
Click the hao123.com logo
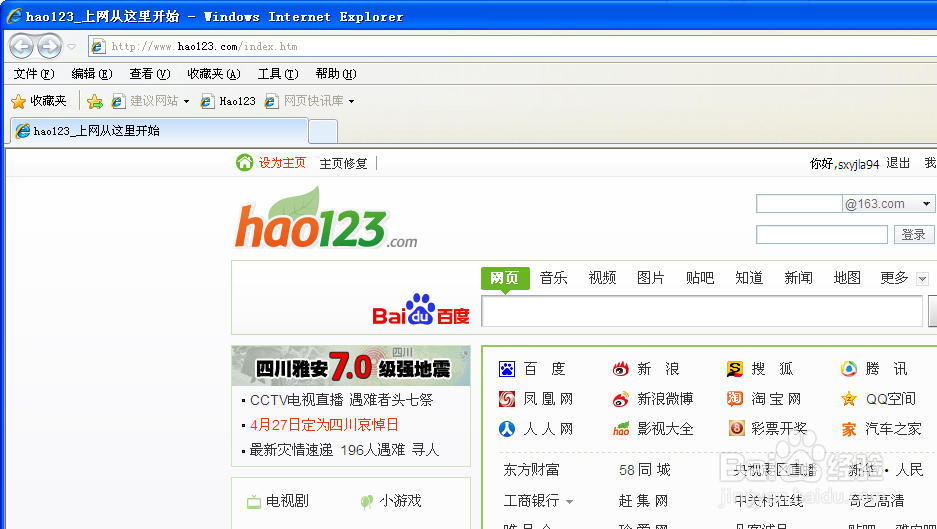(326, 218)
